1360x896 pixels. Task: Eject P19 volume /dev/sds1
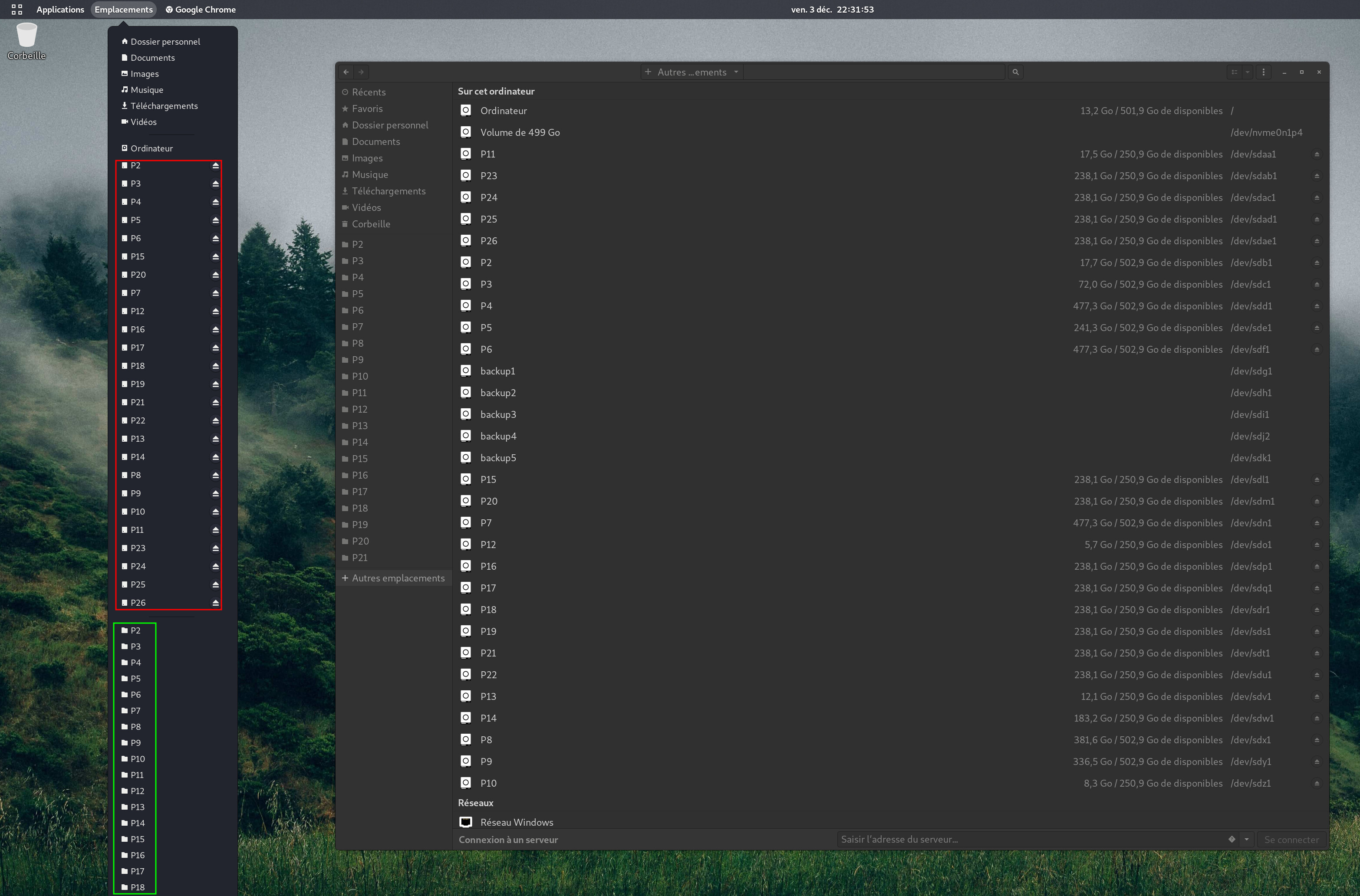pyautogui.click(x=1317, y=631)
